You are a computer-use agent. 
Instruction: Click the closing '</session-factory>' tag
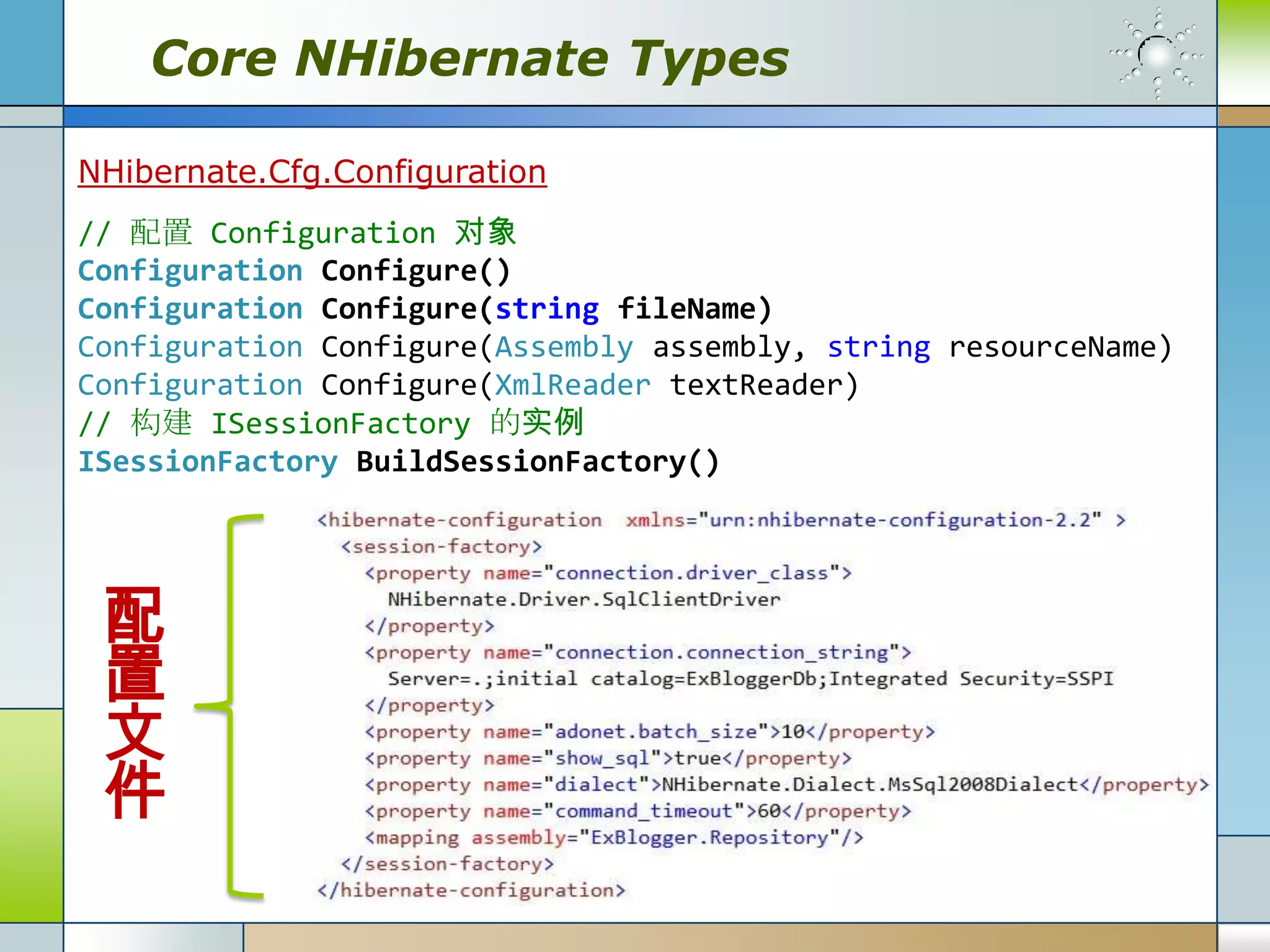click(x=447, y=864)
